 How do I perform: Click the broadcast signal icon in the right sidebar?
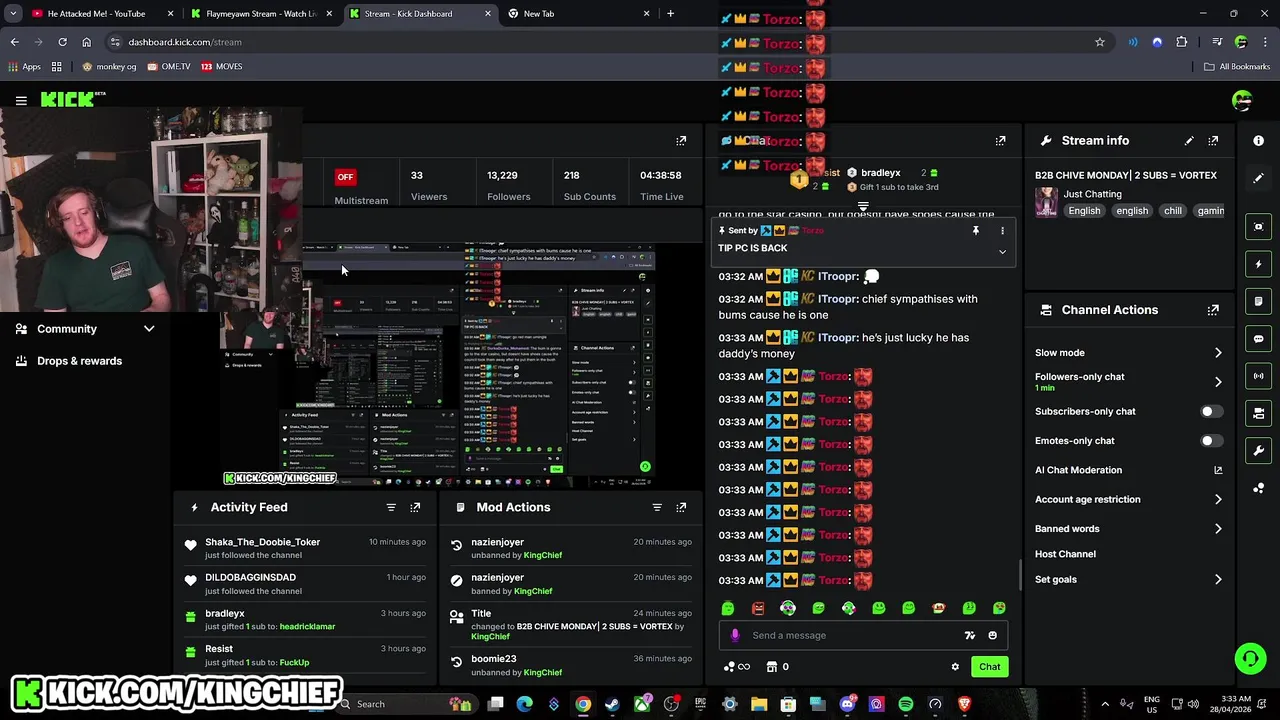(x=1258, y=376)
